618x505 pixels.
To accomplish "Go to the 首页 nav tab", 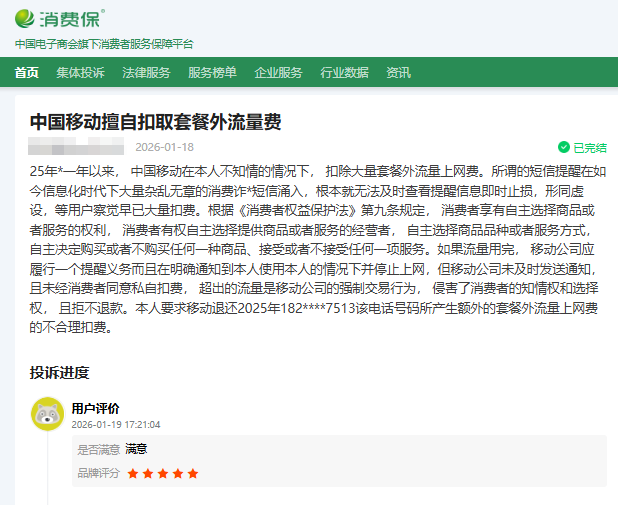I will pyautogui.click(x=27, y=72).
